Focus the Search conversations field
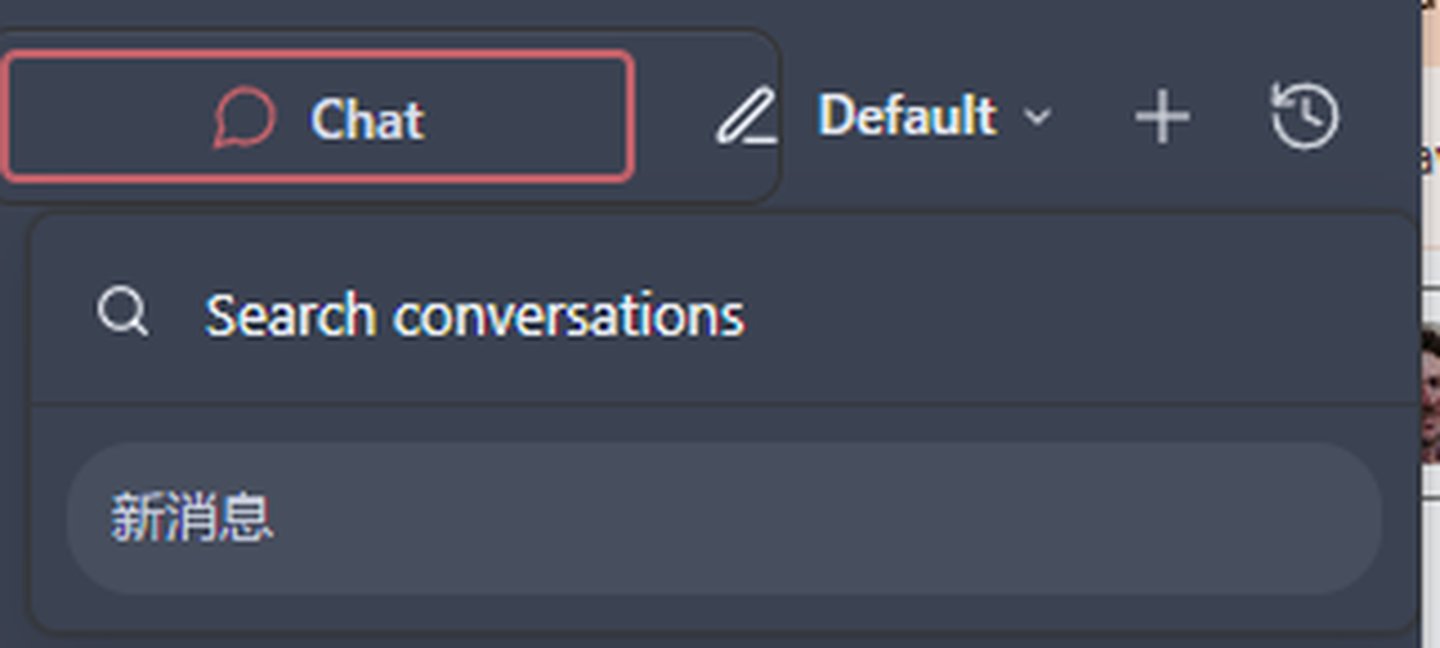 (700, 314)
